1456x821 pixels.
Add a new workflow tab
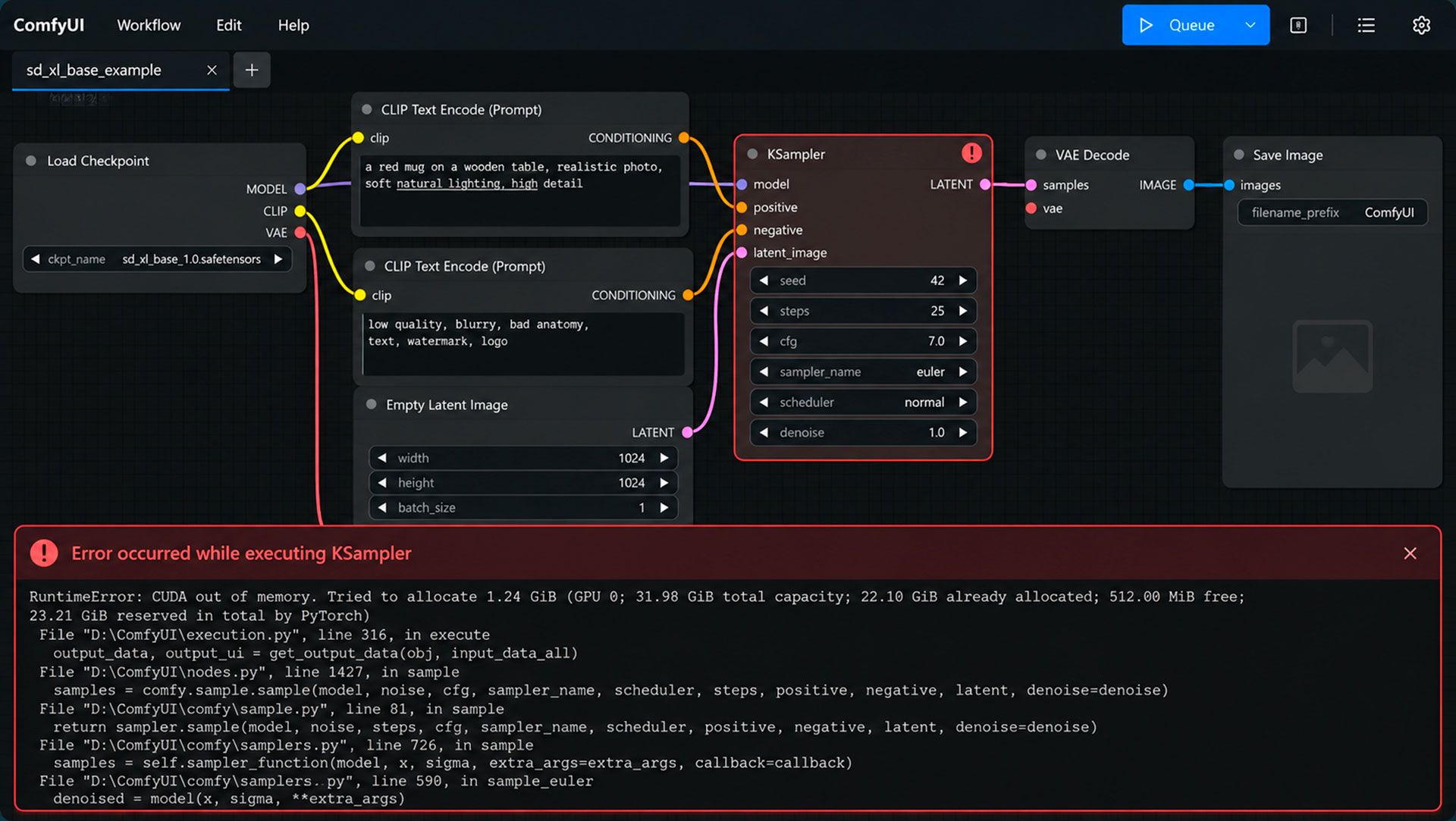[252, 70]
